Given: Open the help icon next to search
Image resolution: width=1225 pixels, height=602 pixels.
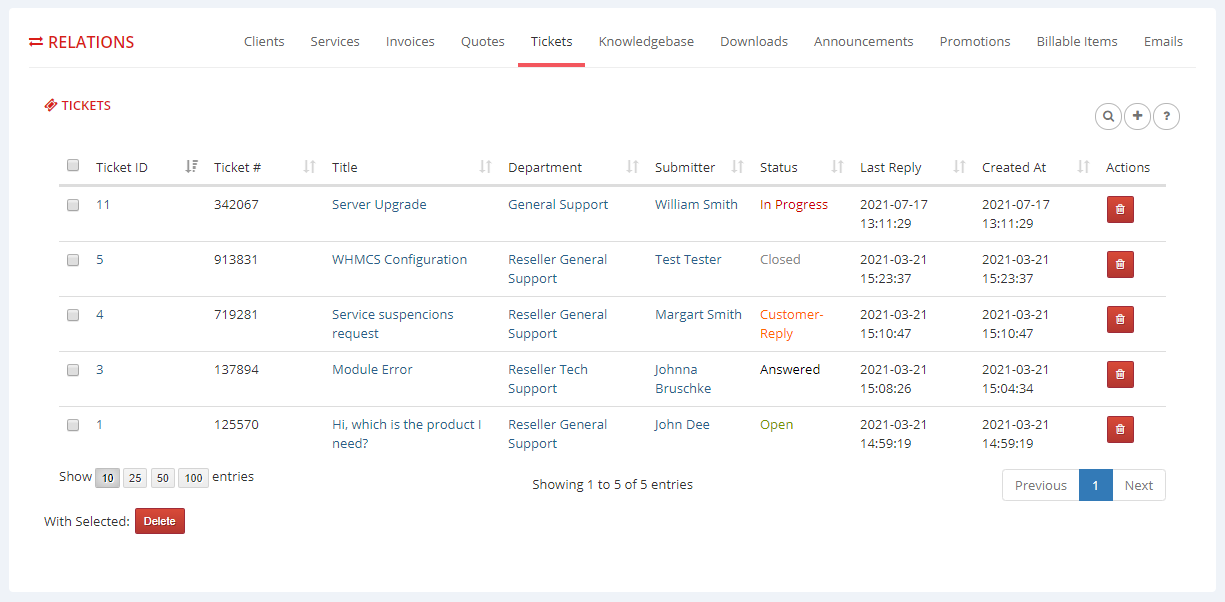Looking at the screenshot, I should [x=1166, y=116].
